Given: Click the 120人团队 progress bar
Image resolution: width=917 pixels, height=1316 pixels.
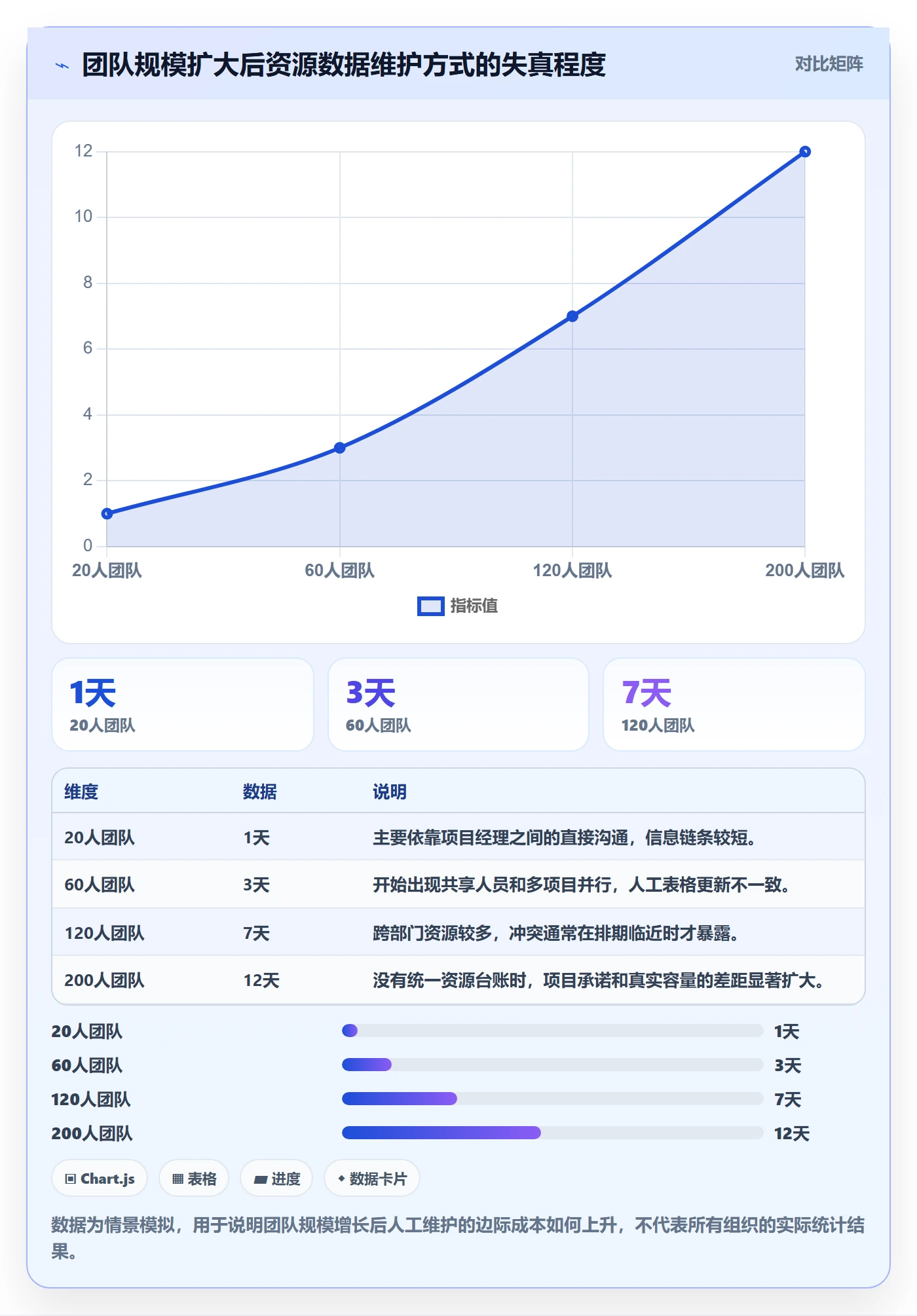Looking at the screenshot, I should [x=553, y=1099].
